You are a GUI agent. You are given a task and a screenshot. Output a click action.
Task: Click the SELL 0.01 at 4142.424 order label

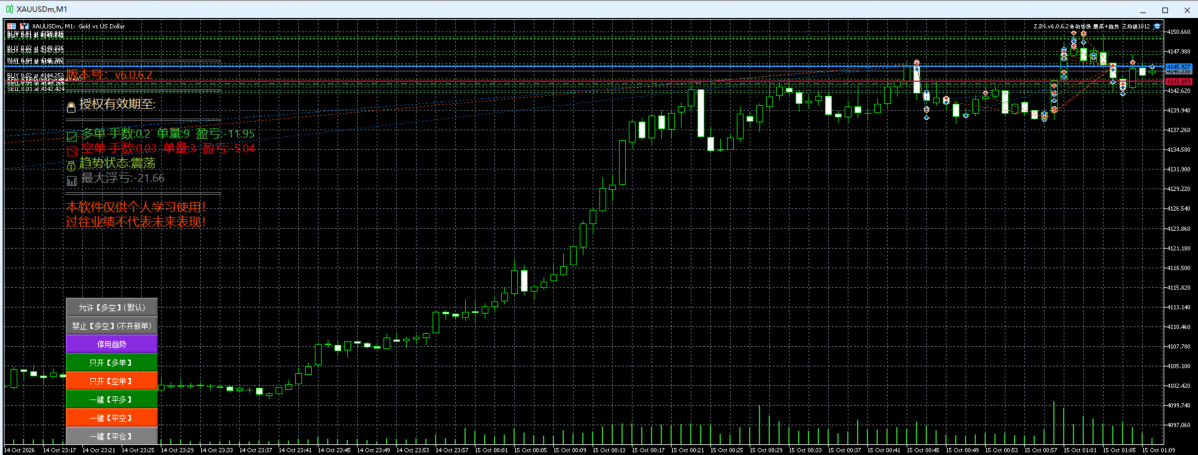[35, 89]
